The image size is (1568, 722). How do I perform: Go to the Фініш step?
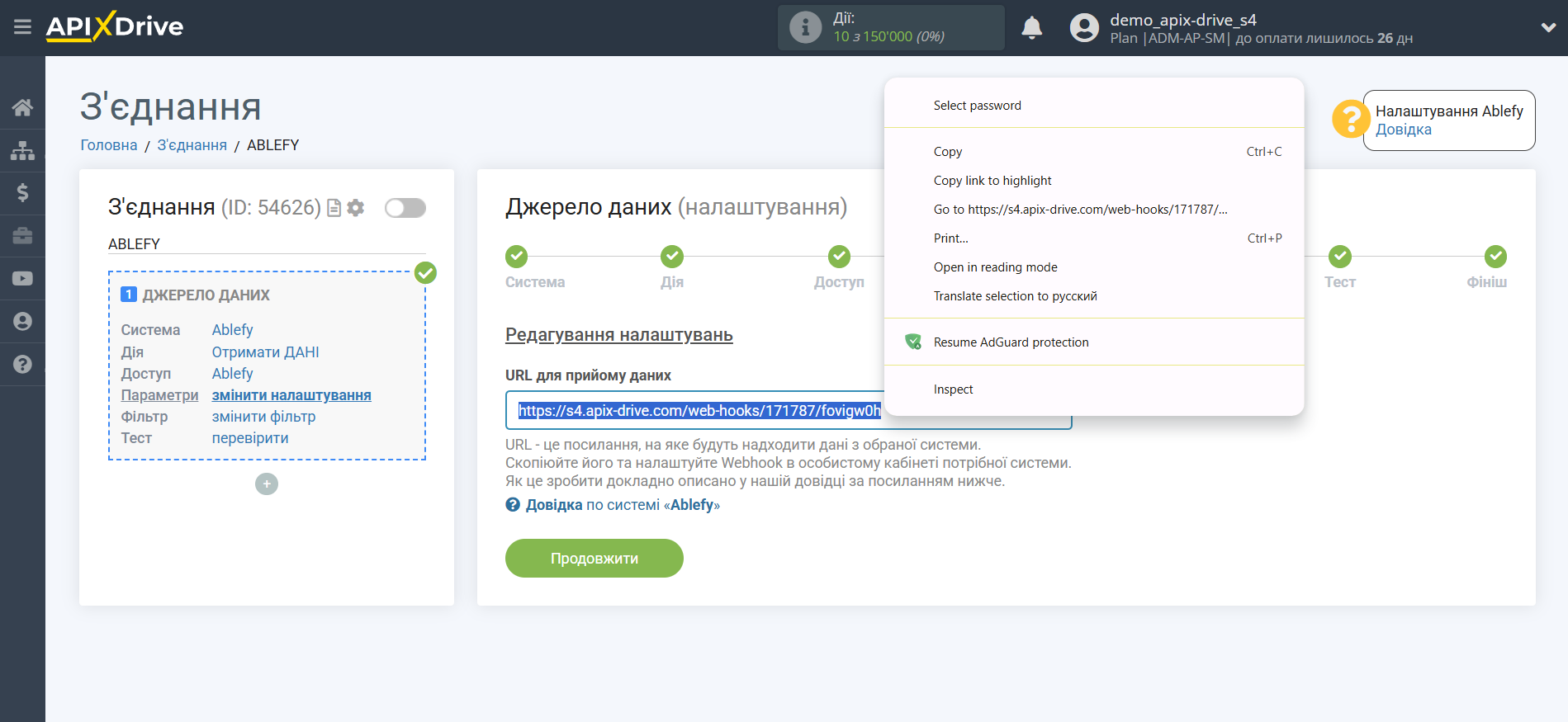point(1495,257)
